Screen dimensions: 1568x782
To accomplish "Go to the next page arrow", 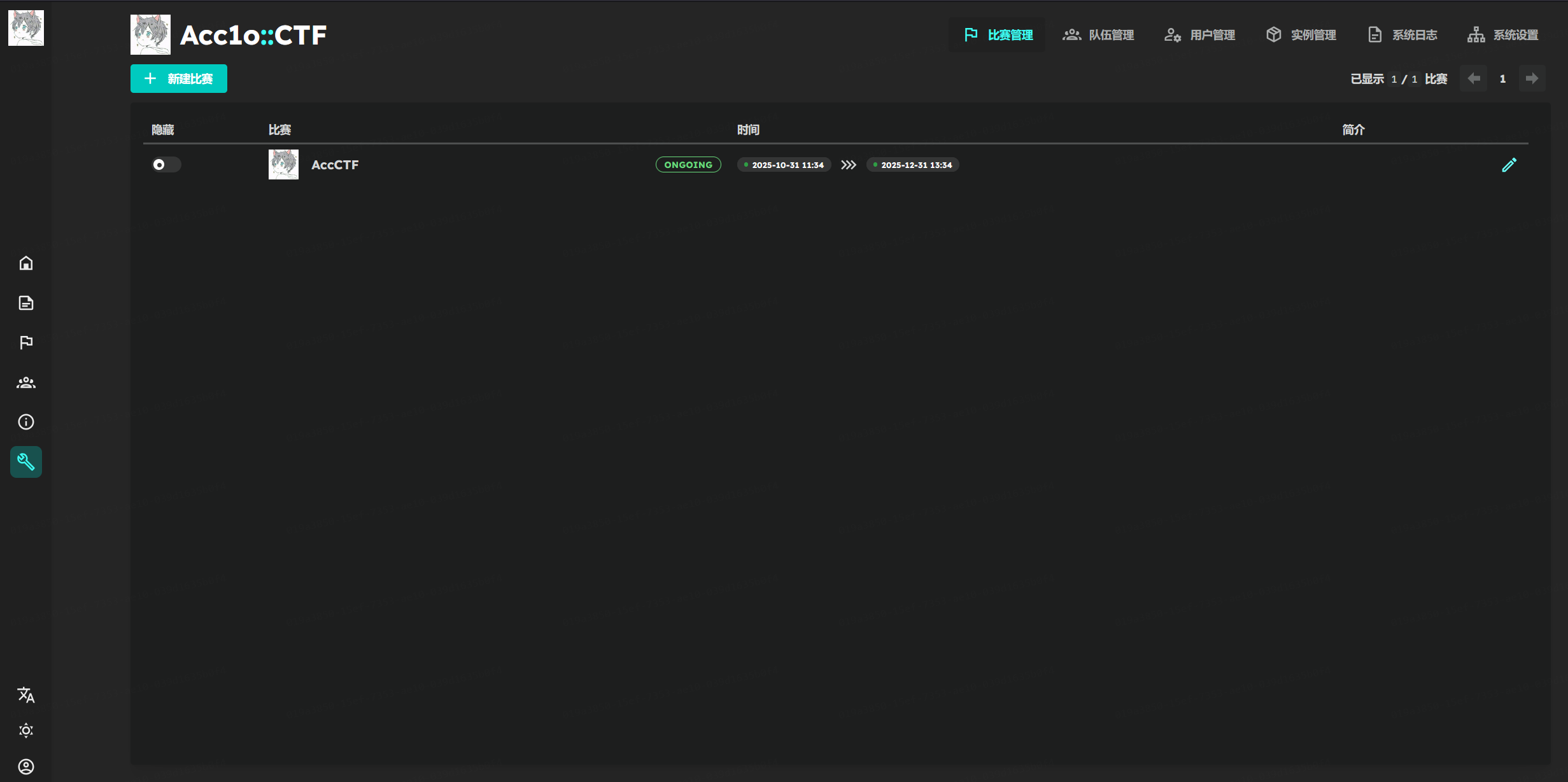I will click(x=1532, y=78).
